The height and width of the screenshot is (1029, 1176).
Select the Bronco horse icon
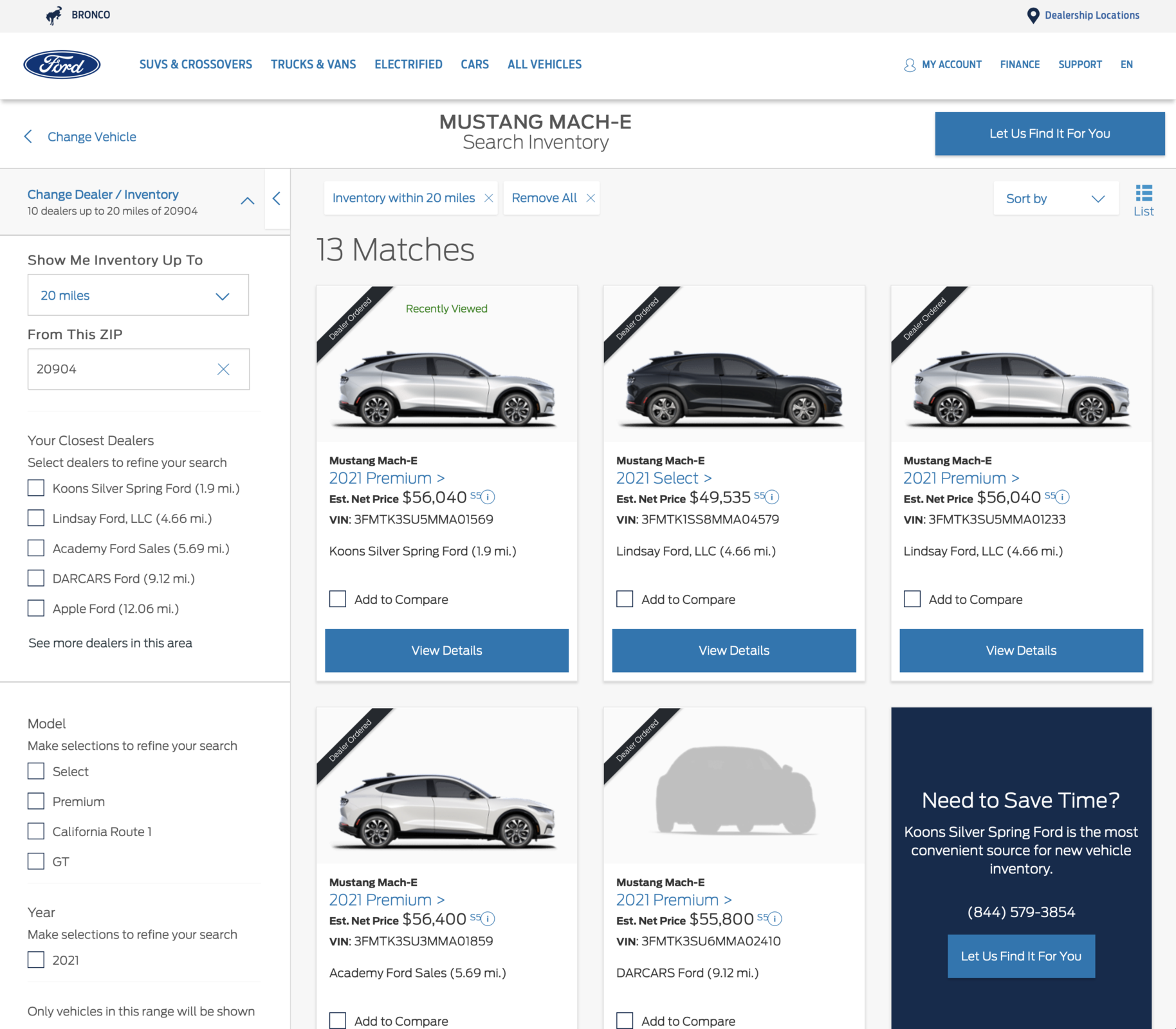(x=53, y=14)
